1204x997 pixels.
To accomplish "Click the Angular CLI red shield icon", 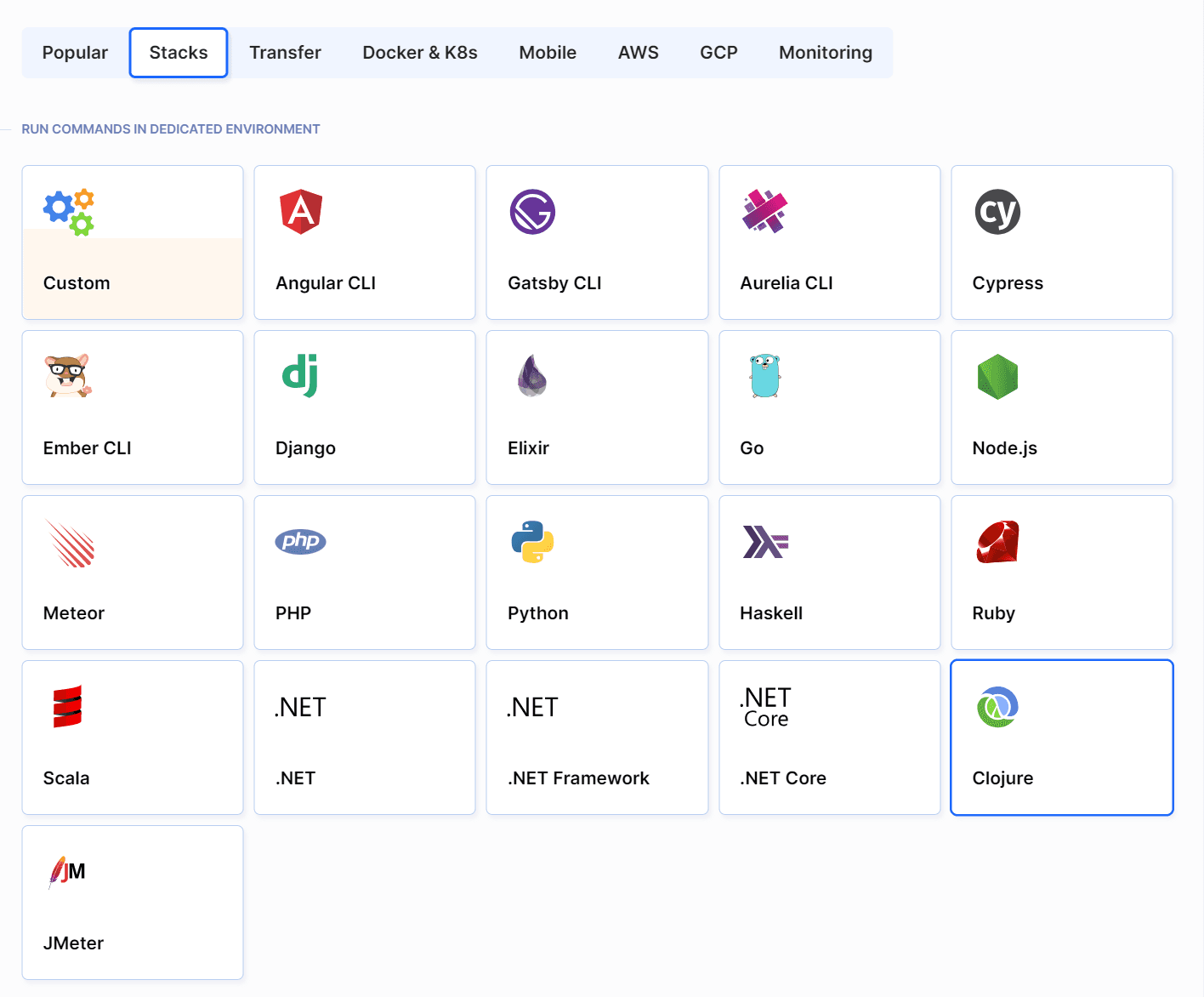I will tap(301, 212).
